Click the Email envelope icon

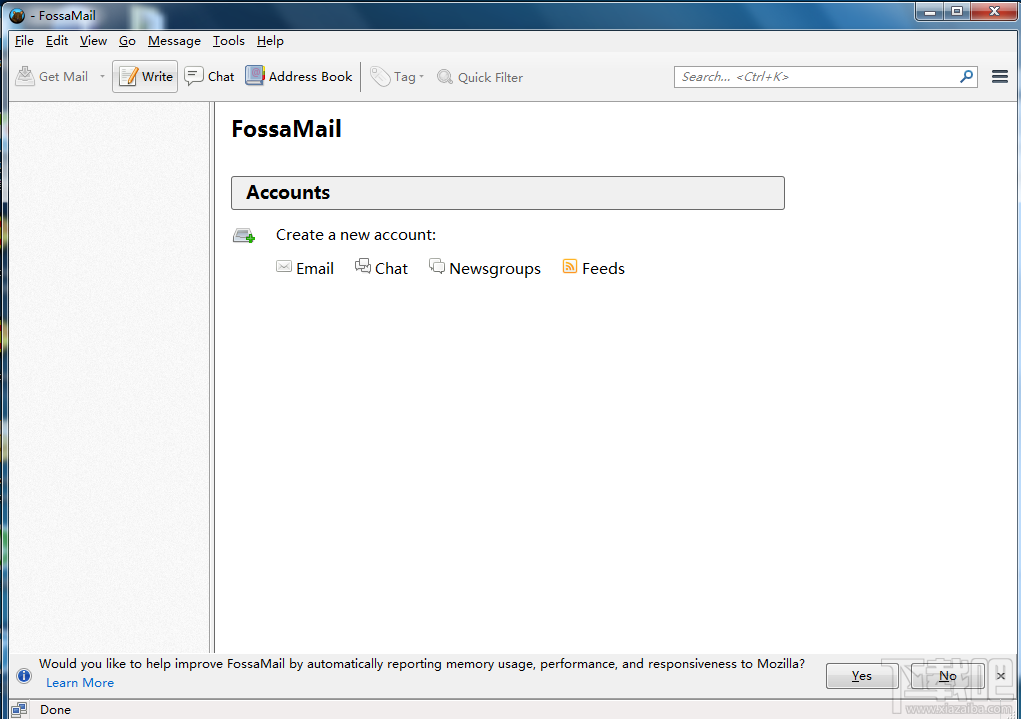tap(284, 266)
